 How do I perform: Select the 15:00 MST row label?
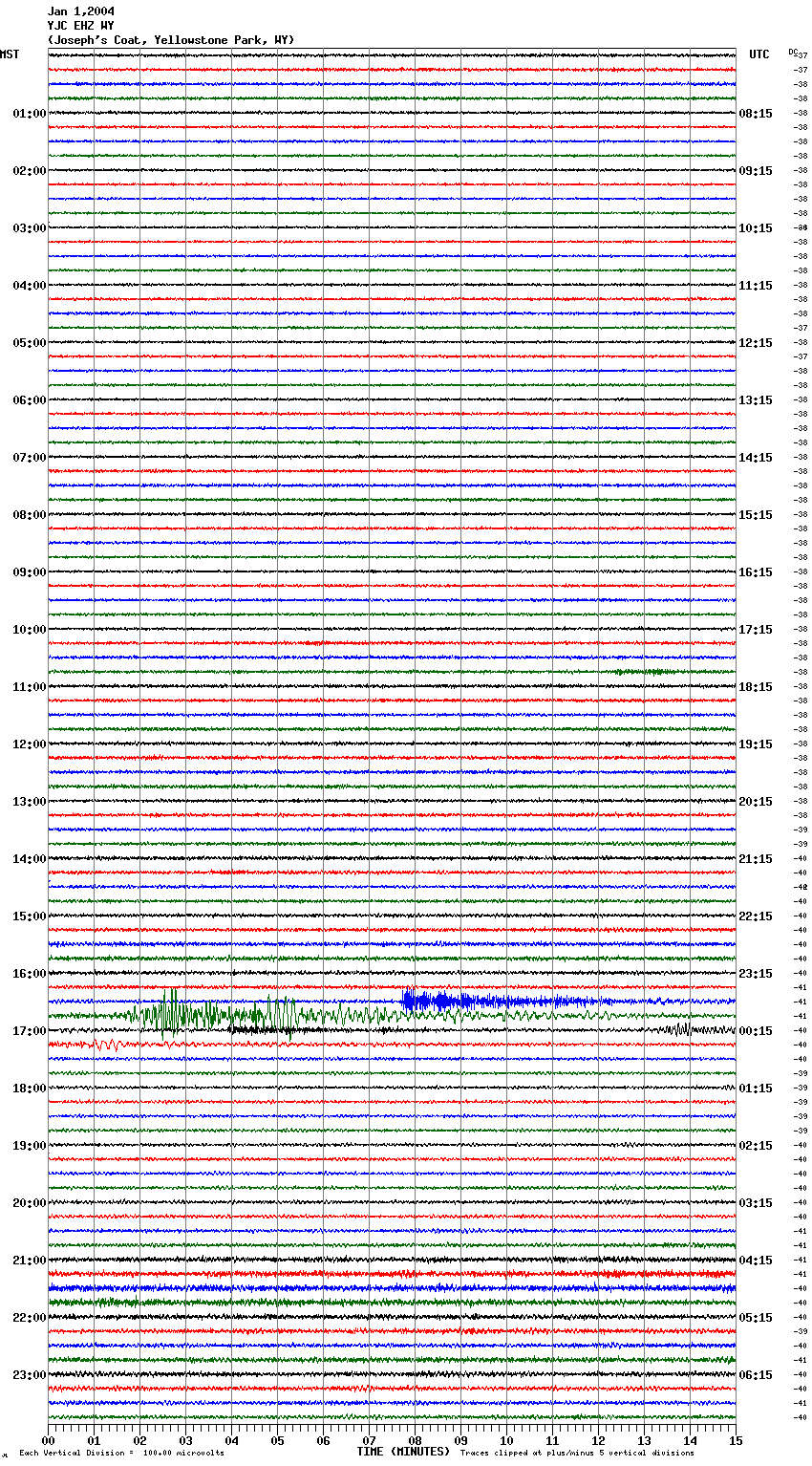[x=30, y=916]
